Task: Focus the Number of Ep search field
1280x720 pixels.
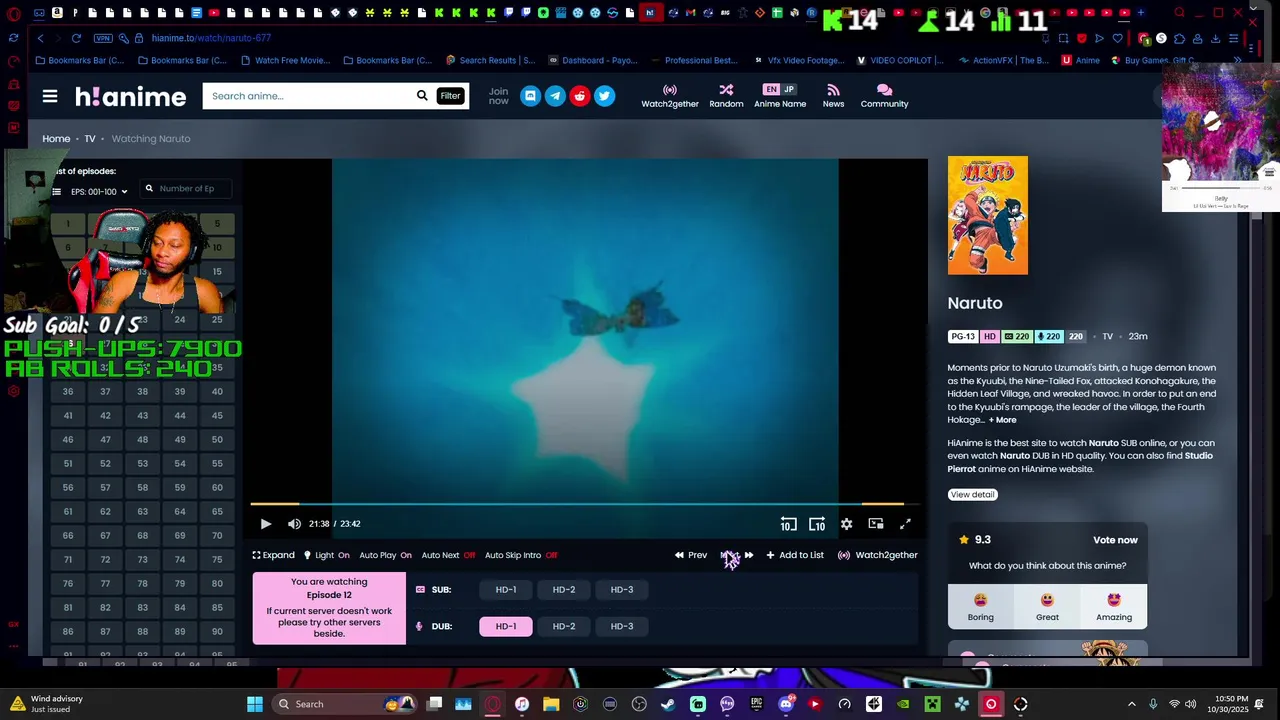Action: (x=187, y=189)
